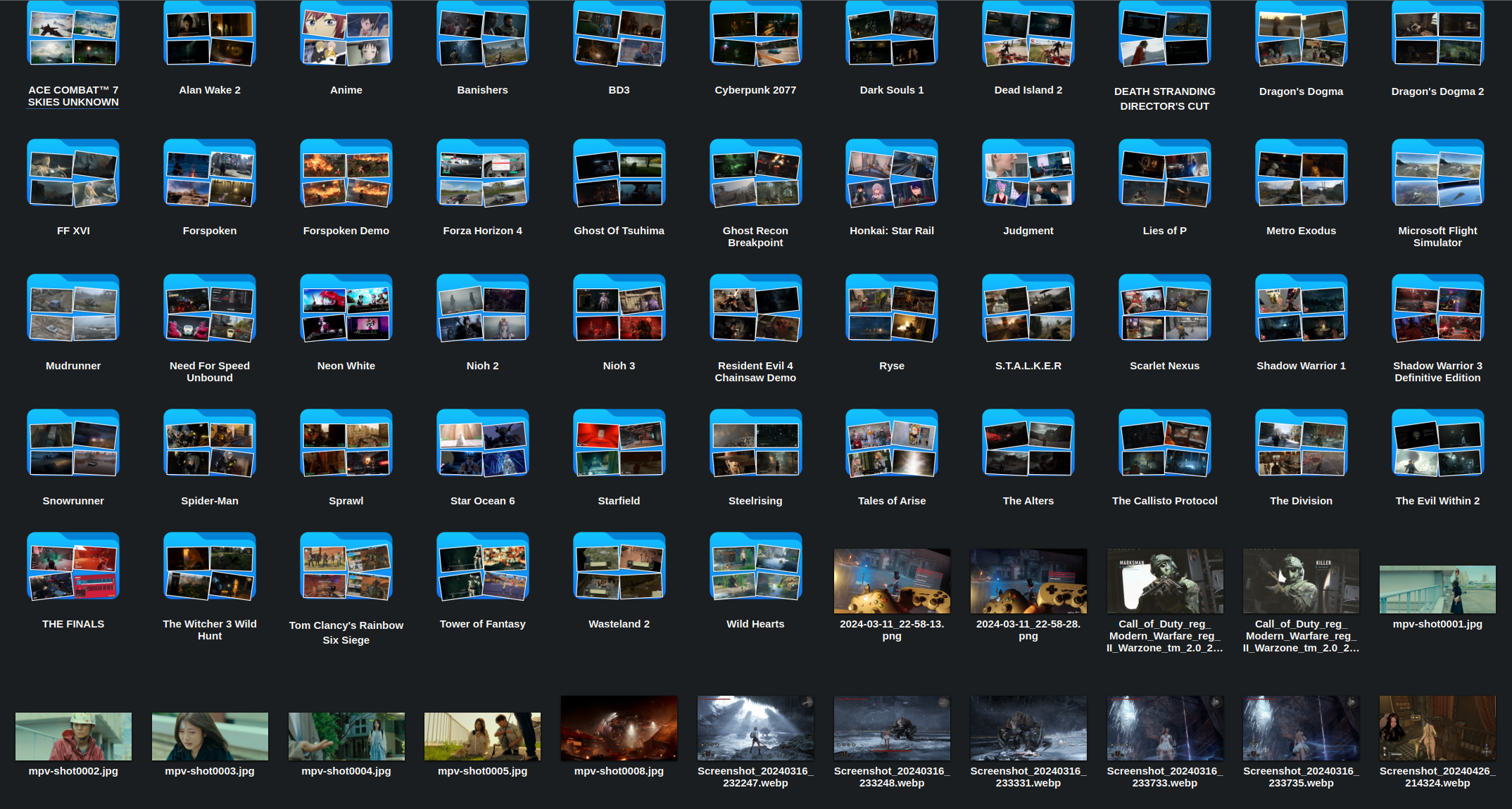The width and height of the screenshot is (1512, 809).
Task: Open the Dead Island 2 folder
Action: pos(1028,33)
